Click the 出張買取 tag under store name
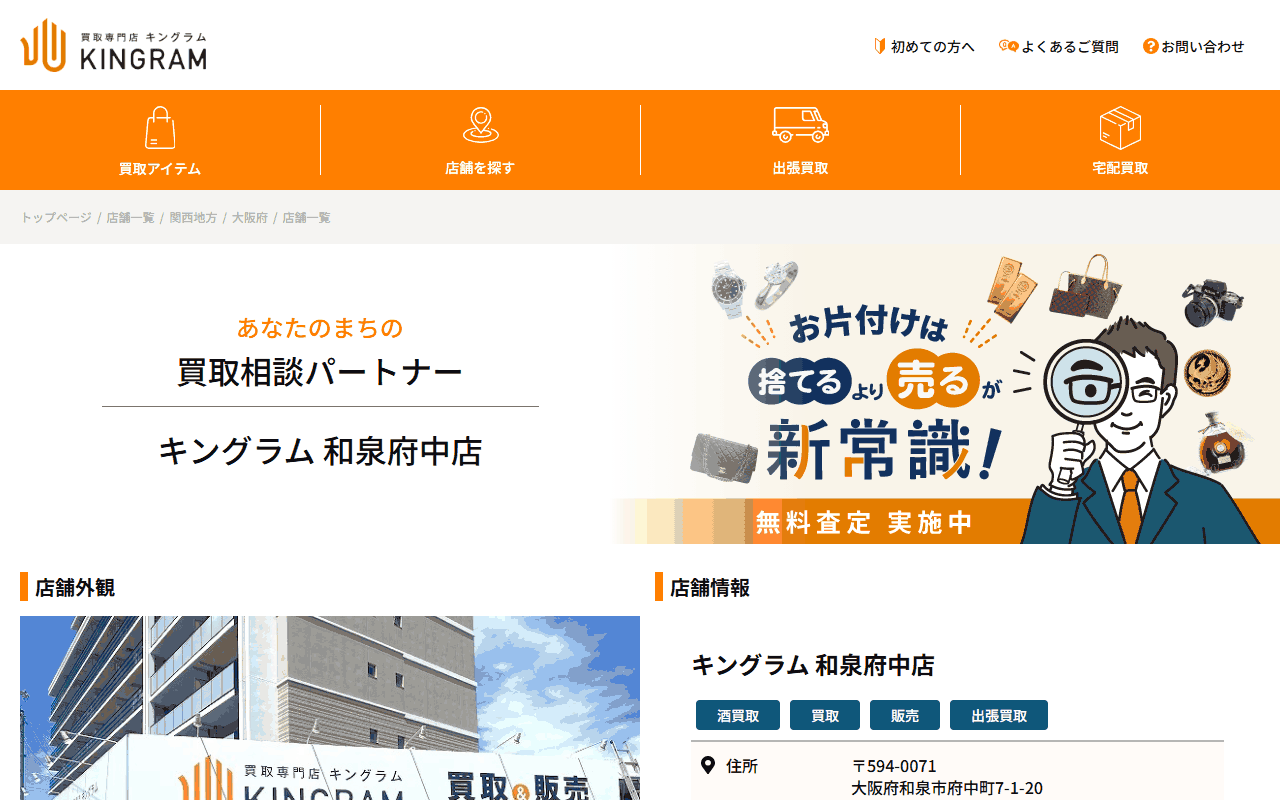 pos(999,716)
